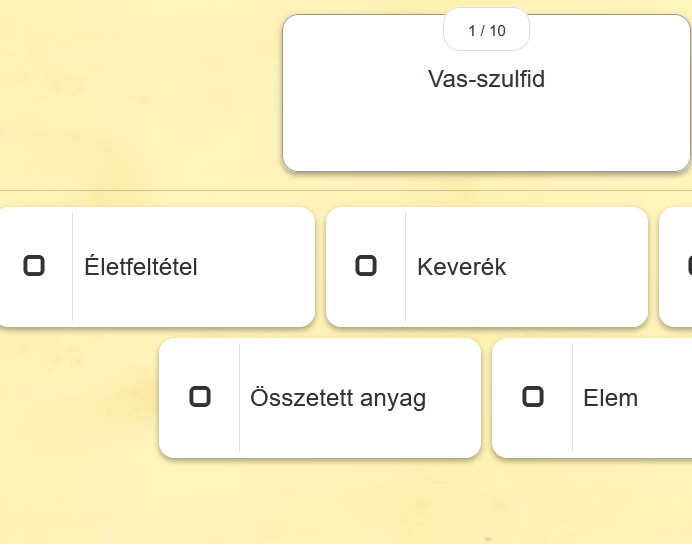692x545 pixels.
Task: Toggle the partially visible checkbox at right edge
Action: [x=689, y=266]
